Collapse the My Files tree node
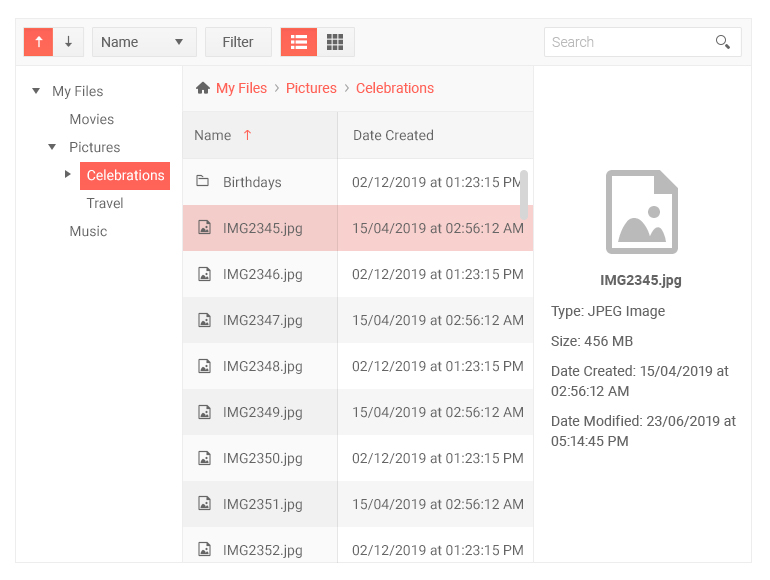The height and width of the screenshot is (580, 770). [36, 91]
